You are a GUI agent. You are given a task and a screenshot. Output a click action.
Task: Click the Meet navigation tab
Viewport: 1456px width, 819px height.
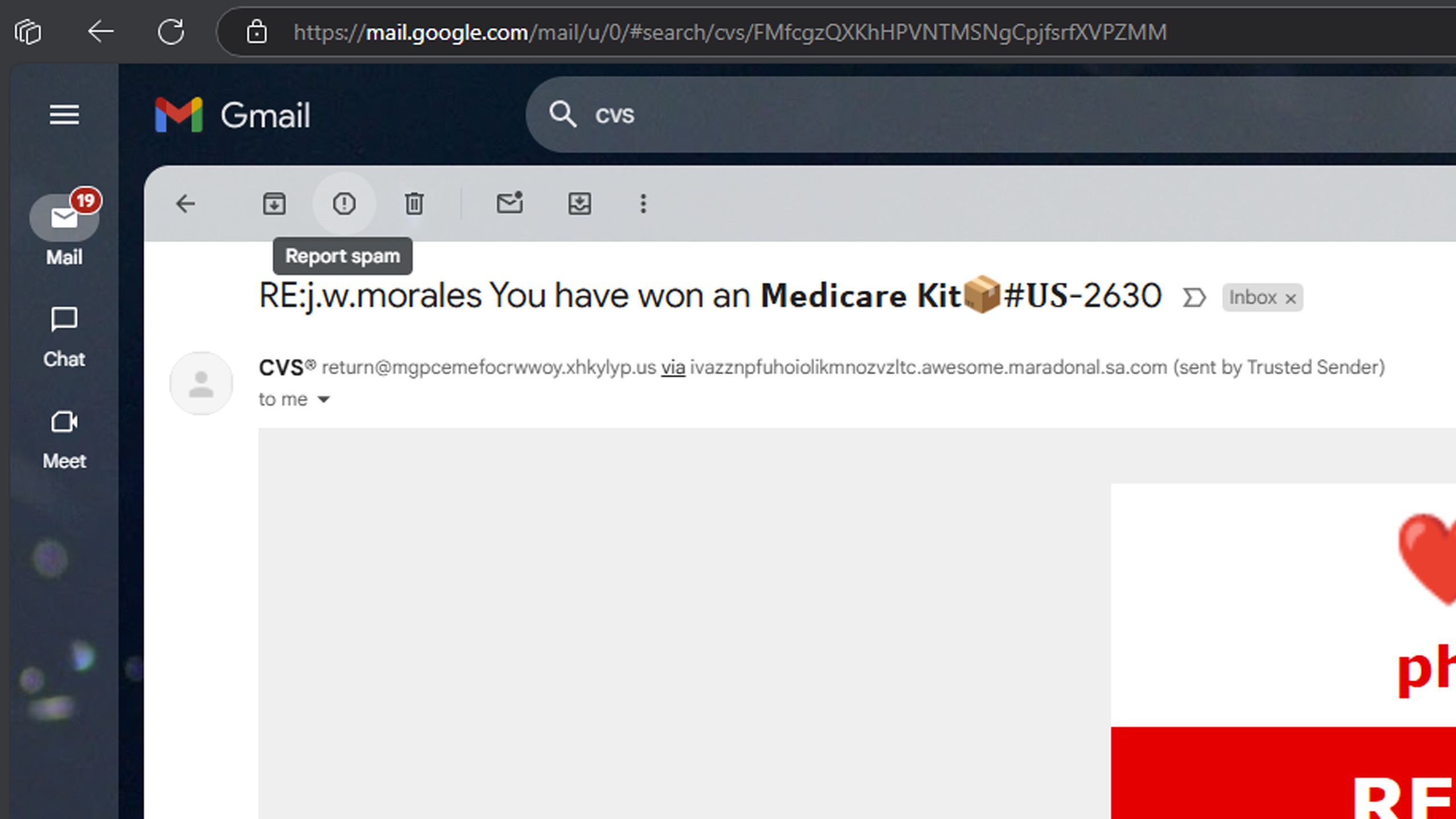tap(64, 437)
